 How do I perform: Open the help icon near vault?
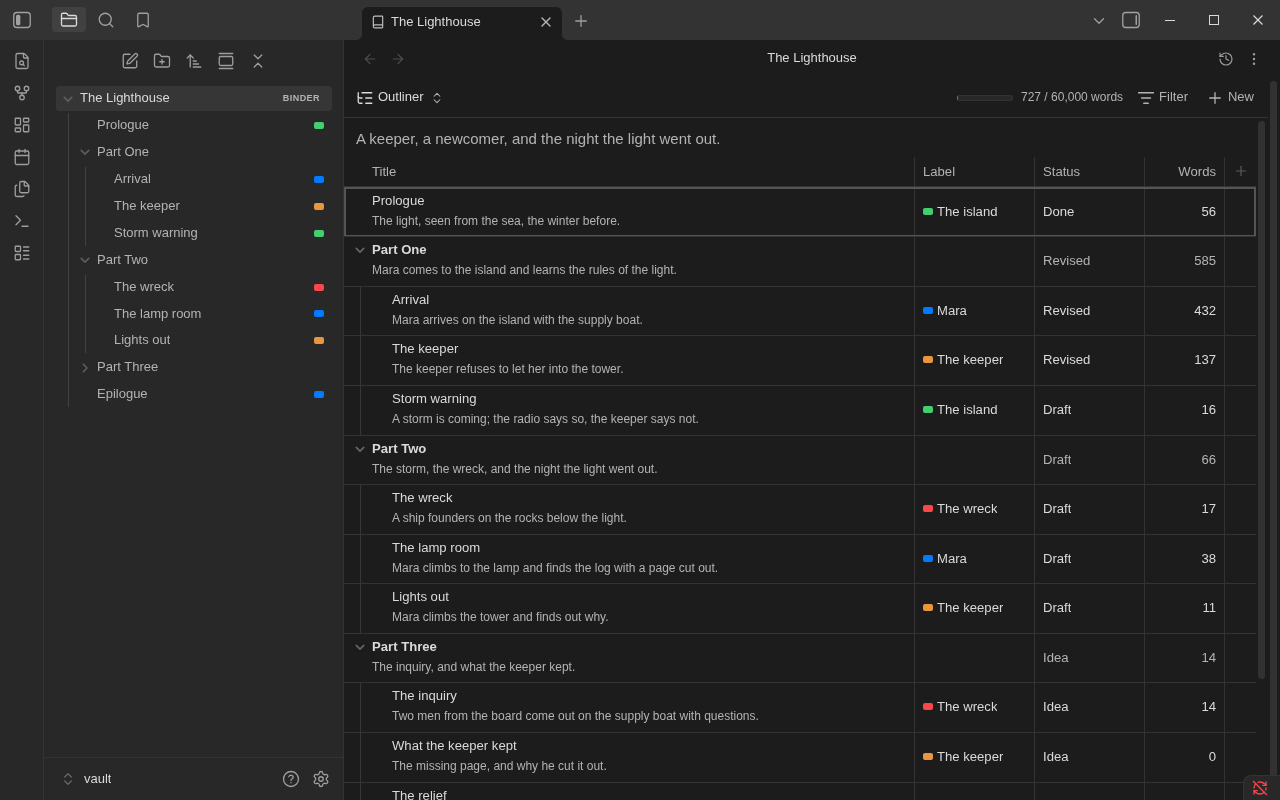[291, 779]
